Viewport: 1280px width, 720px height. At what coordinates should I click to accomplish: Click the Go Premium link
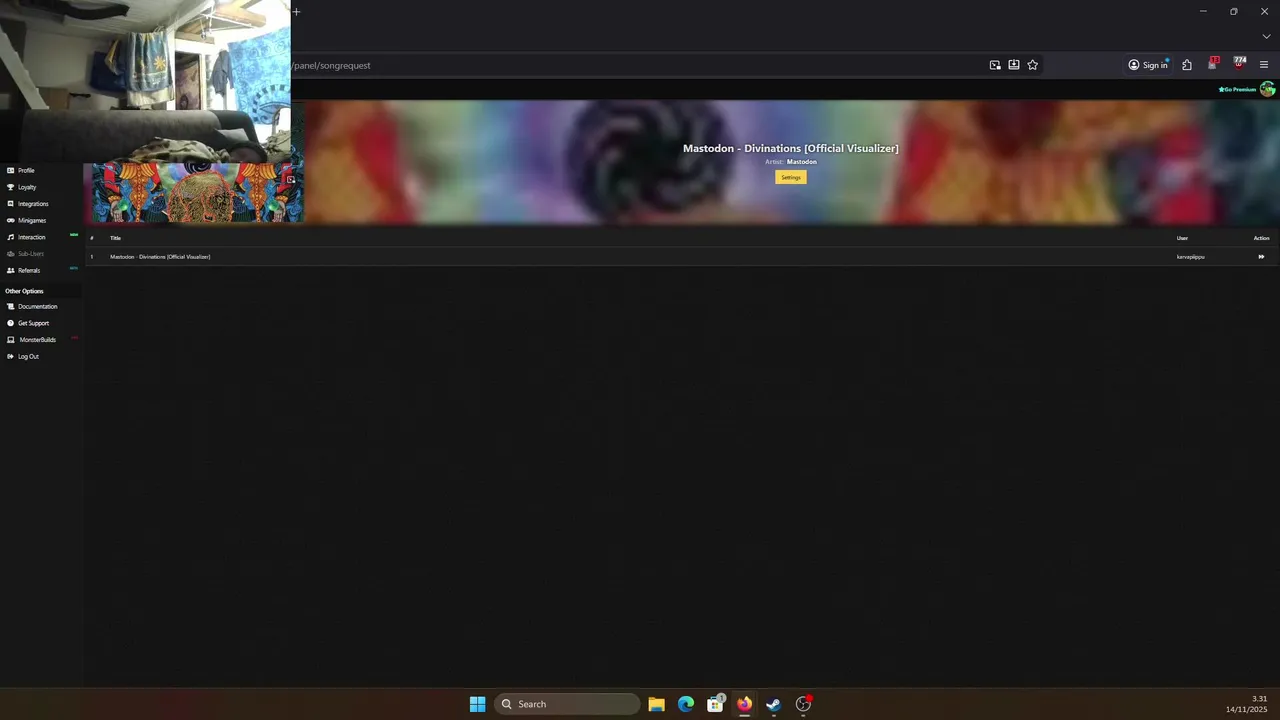click(1237, 89)
